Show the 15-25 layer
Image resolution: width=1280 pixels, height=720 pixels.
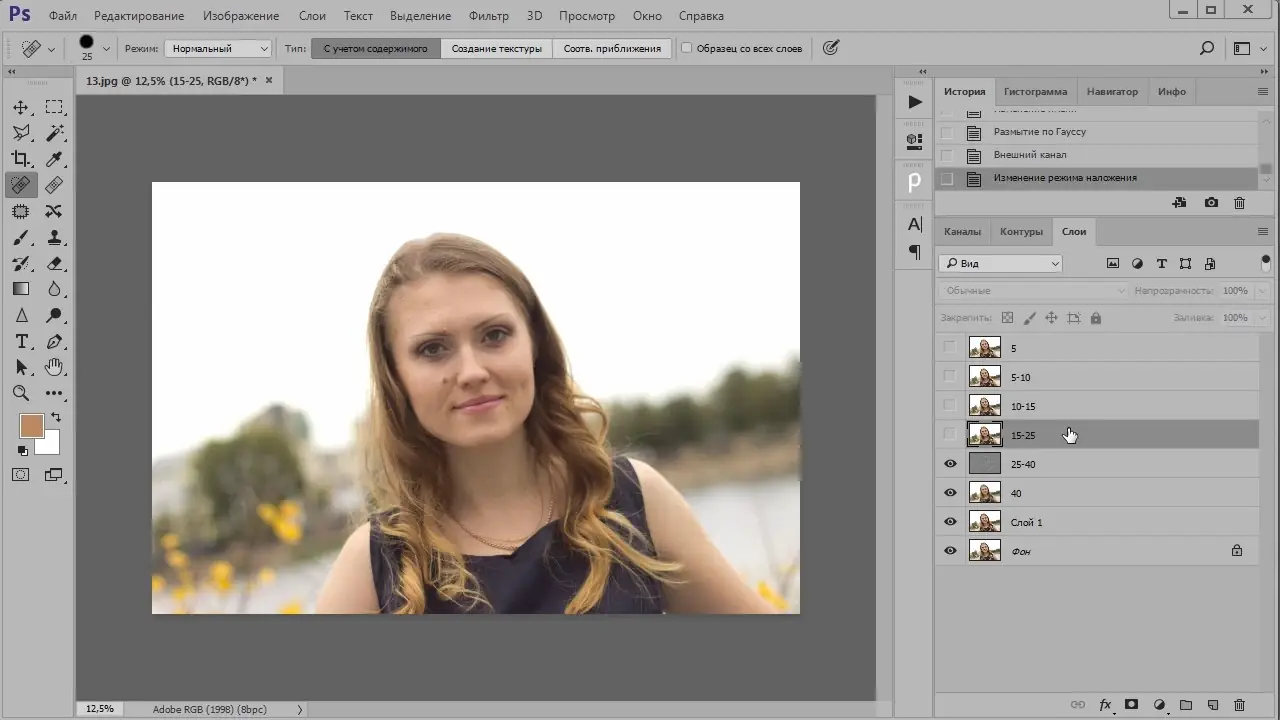coord(950,435)
